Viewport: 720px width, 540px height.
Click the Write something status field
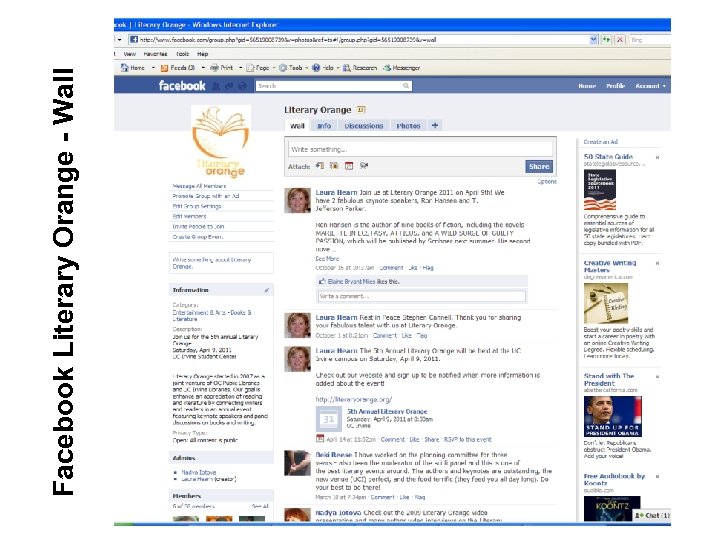[420, 149]
